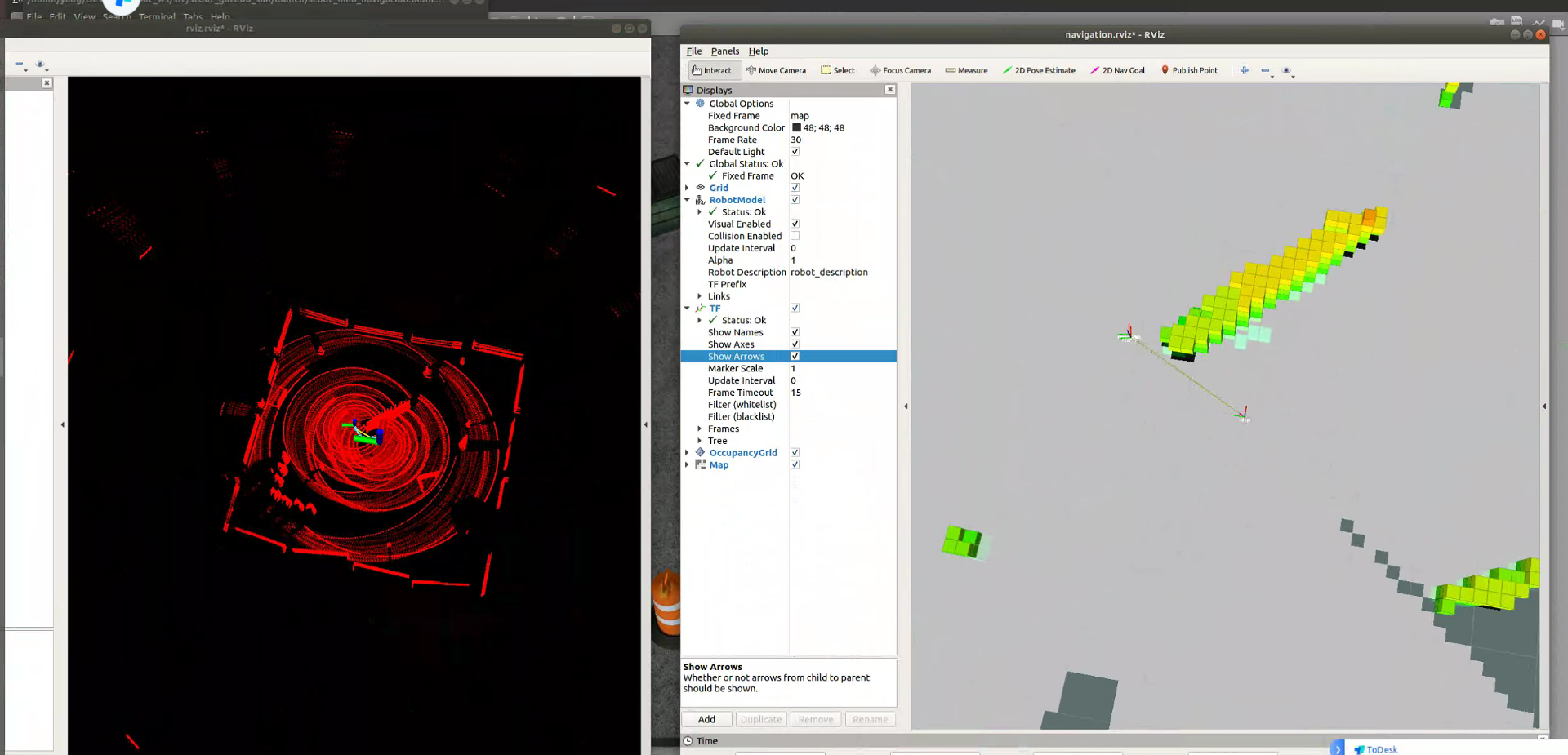
Task: Click the LOG icon in the top-right tray
Action: [x=1517, y=21]
